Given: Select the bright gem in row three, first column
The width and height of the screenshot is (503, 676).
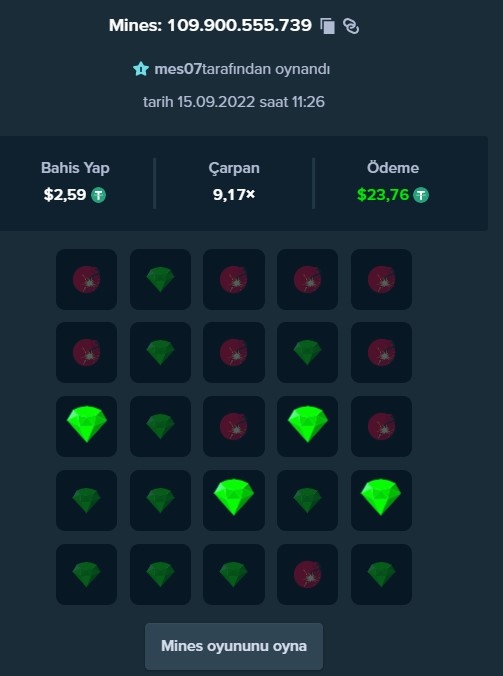Looking at the screenshot, I should tap(86, 426).
